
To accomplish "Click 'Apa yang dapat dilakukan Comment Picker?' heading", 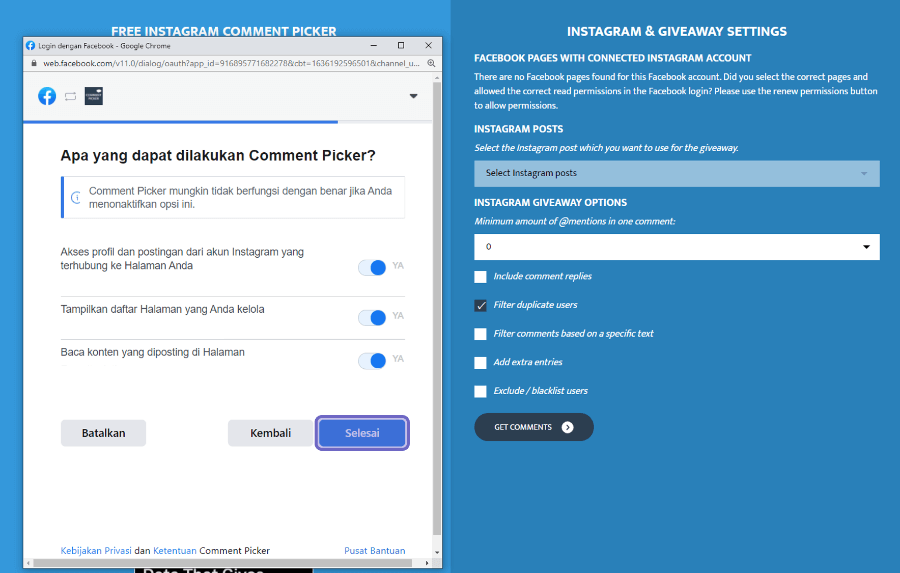I will (218, 156).
